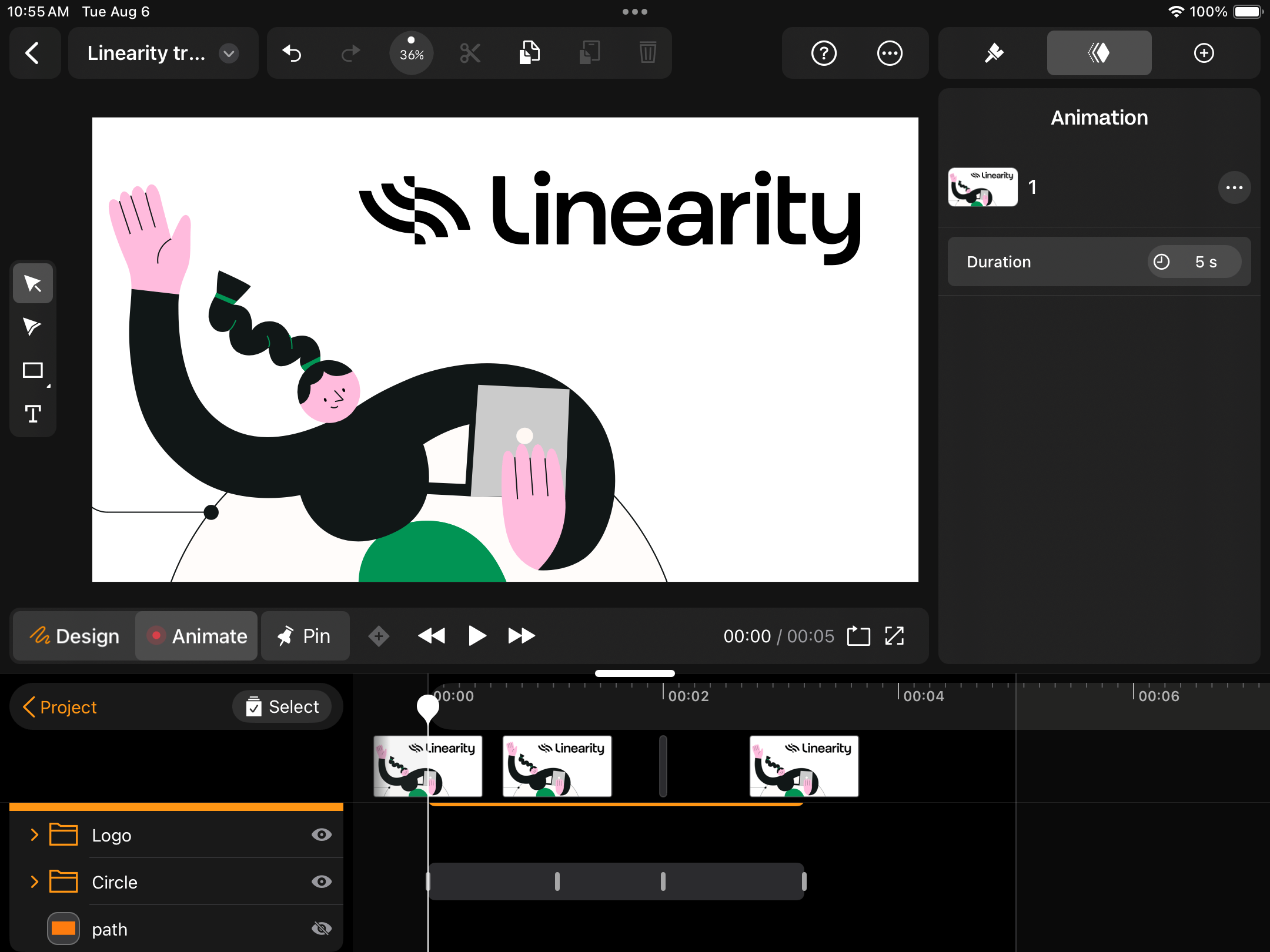Open the scene 1 more options menu
The height and width of the screenshot is (952, 1270).
tap(1234, 187)
